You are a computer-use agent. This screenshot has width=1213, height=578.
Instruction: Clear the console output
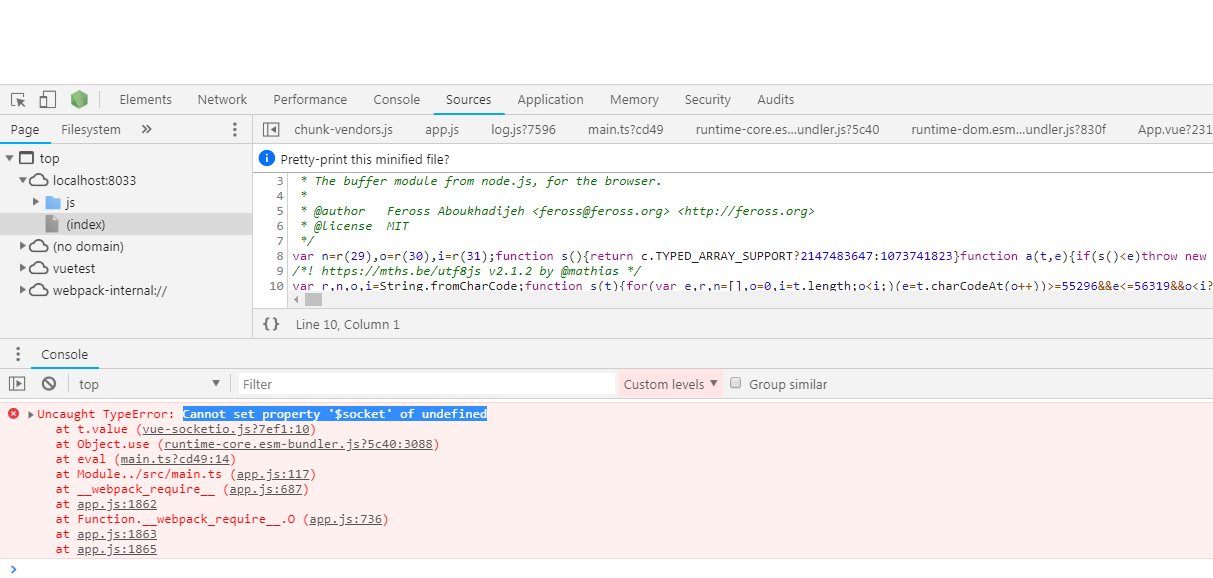[49, 383]
